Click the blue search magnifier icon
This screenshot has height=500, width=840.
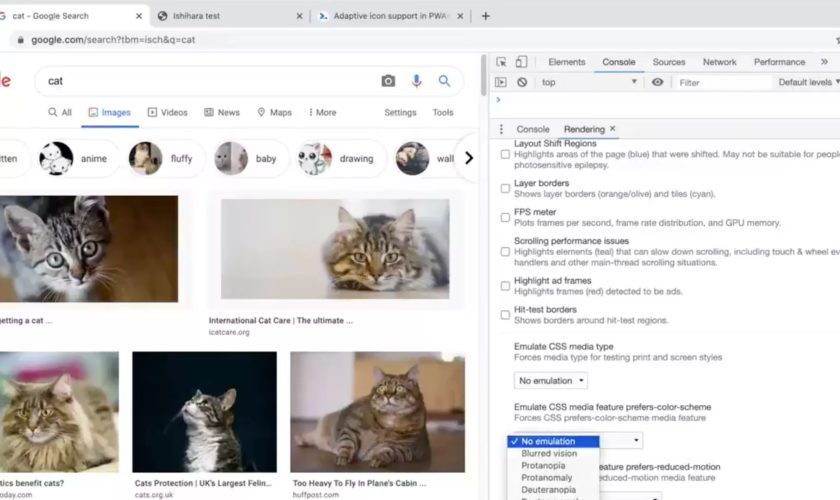click(x=445, y=81)
